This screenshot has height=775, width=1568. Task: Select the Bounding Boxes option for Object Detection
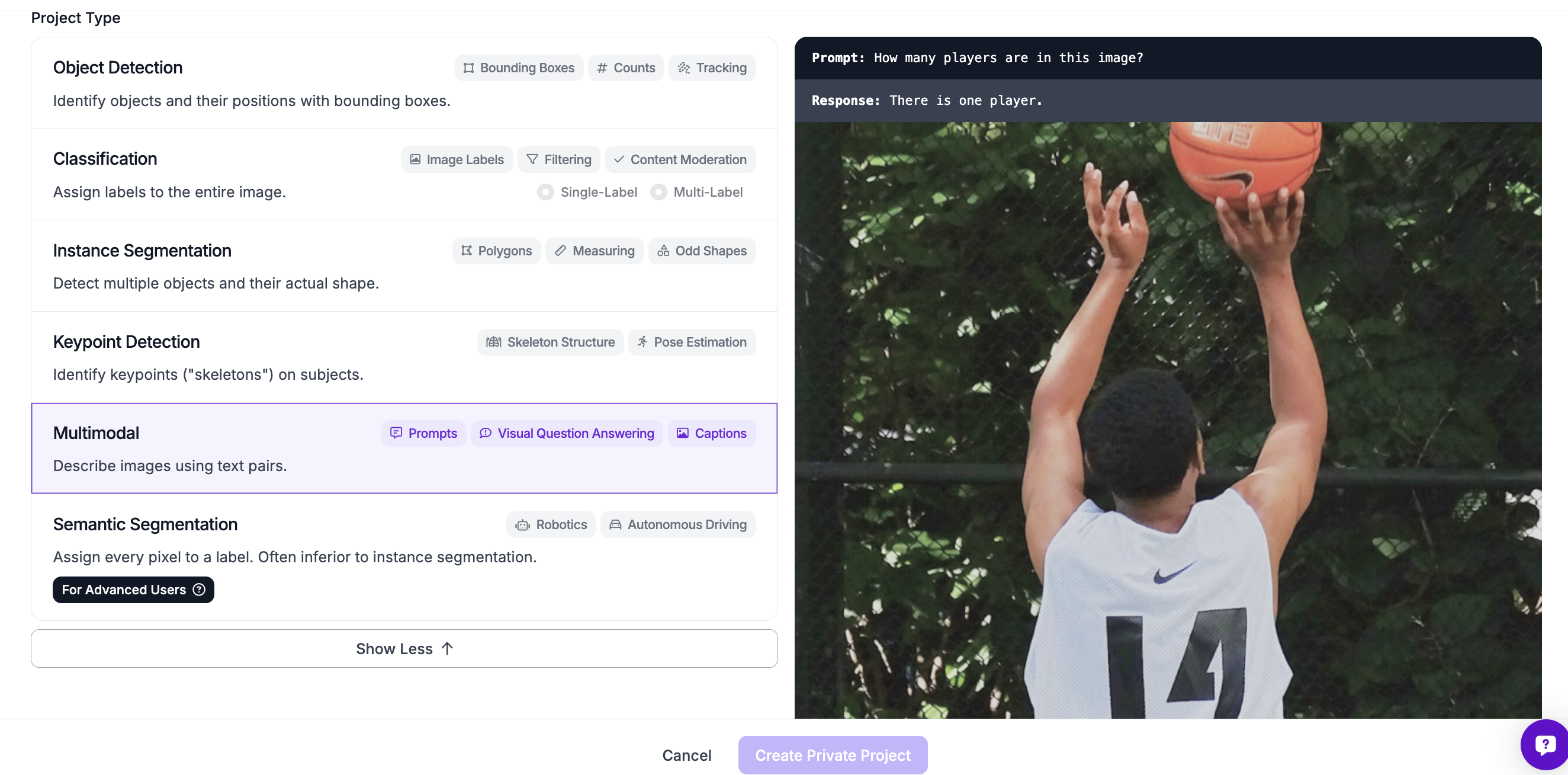(519, 68)
